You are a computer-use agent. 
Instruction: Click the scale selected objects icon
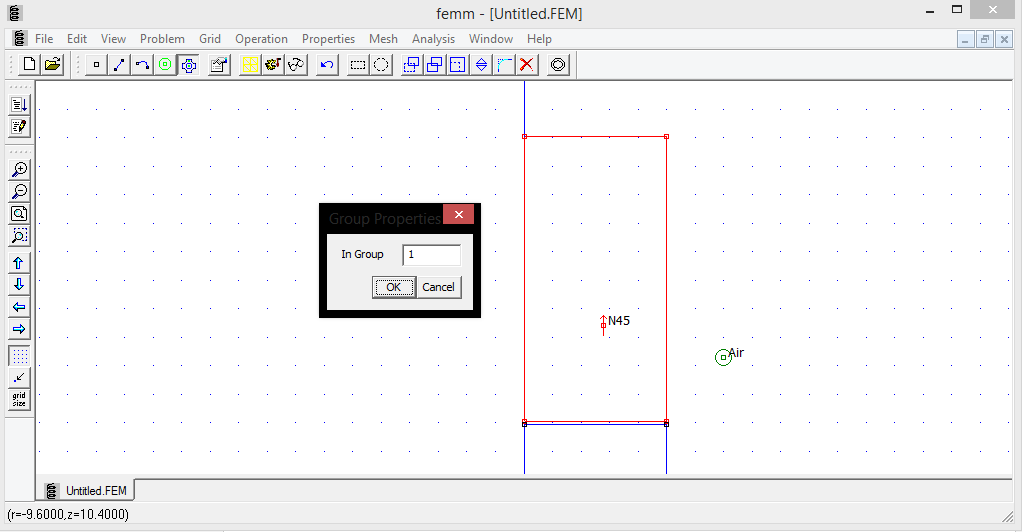[x=458, y=65]
